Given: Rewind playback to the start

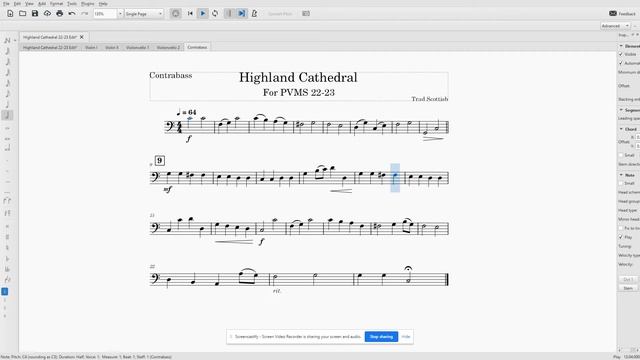Looking at the screenshot, I should point(190,13).
